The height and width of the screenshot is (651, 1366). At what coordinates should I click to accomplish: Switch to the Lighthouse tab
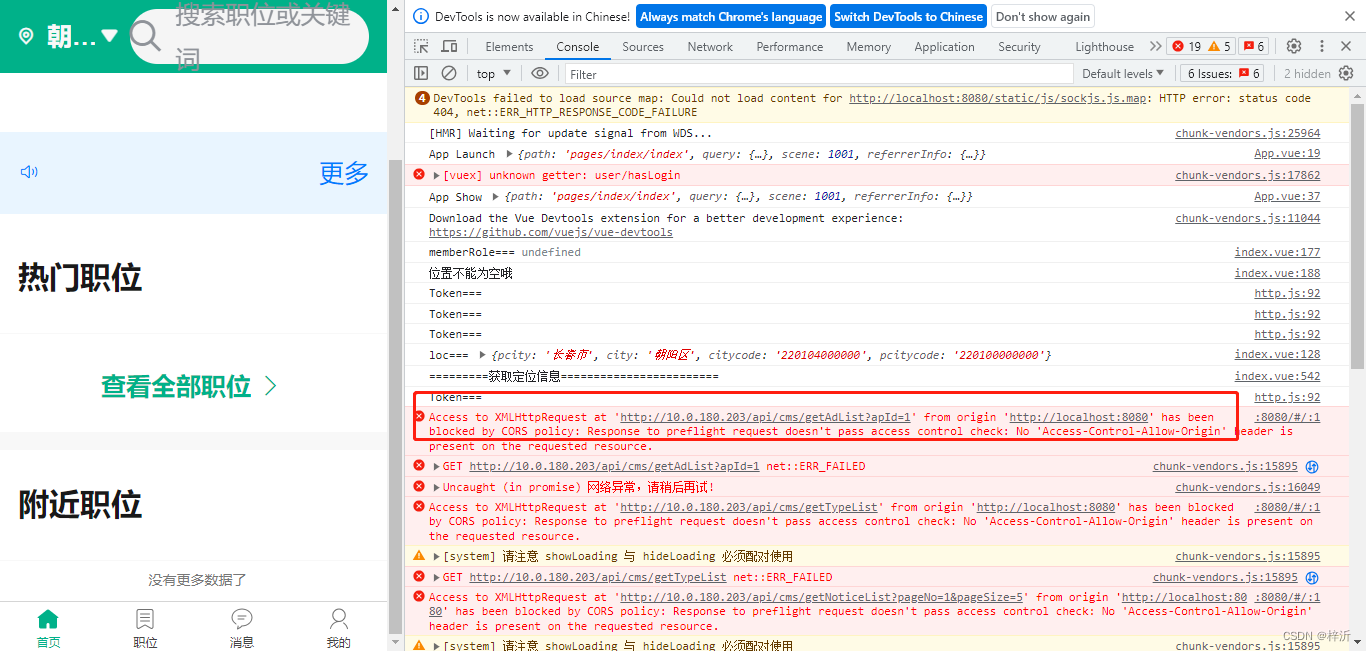[x=1104, y=47]
